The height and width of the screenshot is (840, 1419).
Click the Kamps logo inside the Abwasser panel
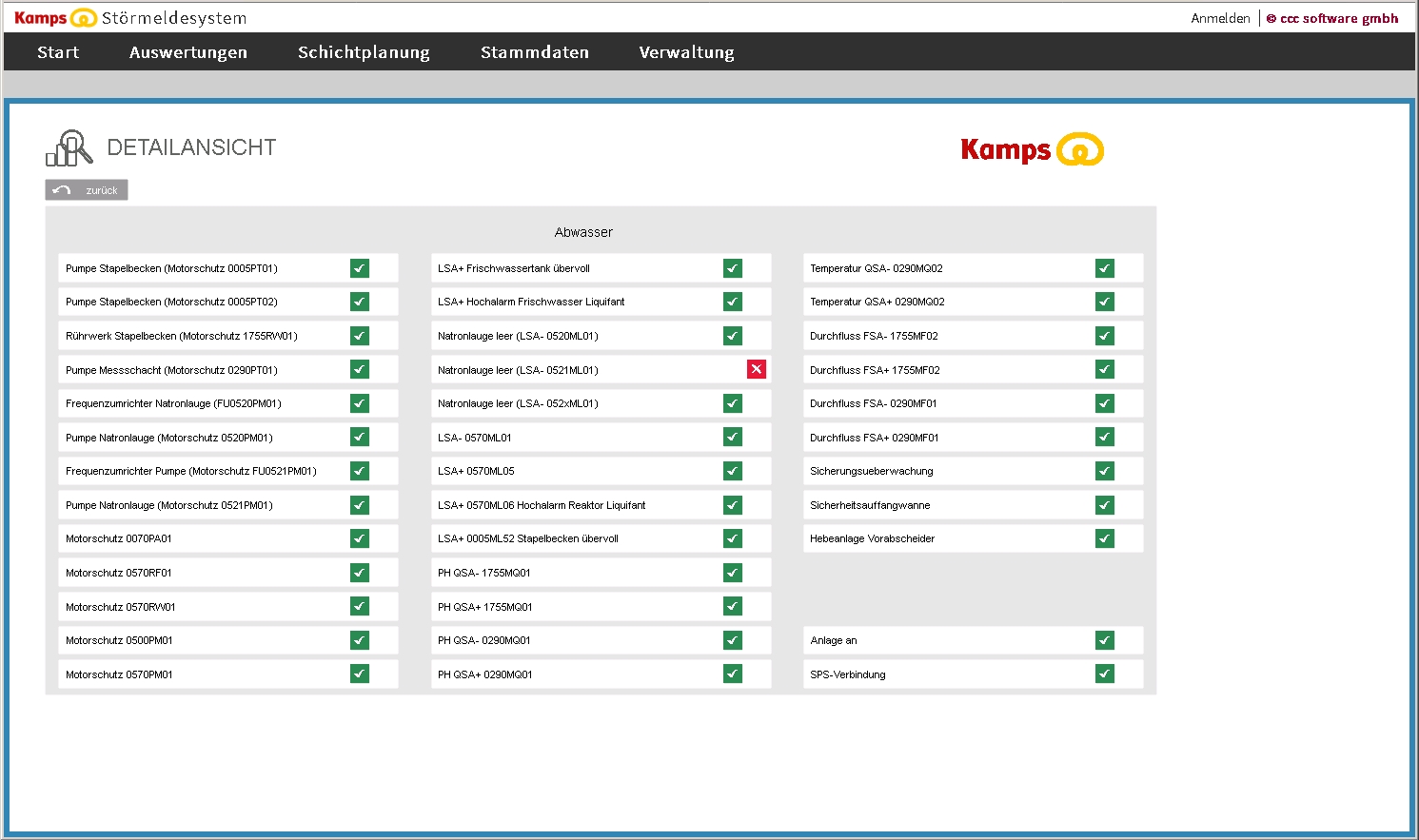point(1033,148)
